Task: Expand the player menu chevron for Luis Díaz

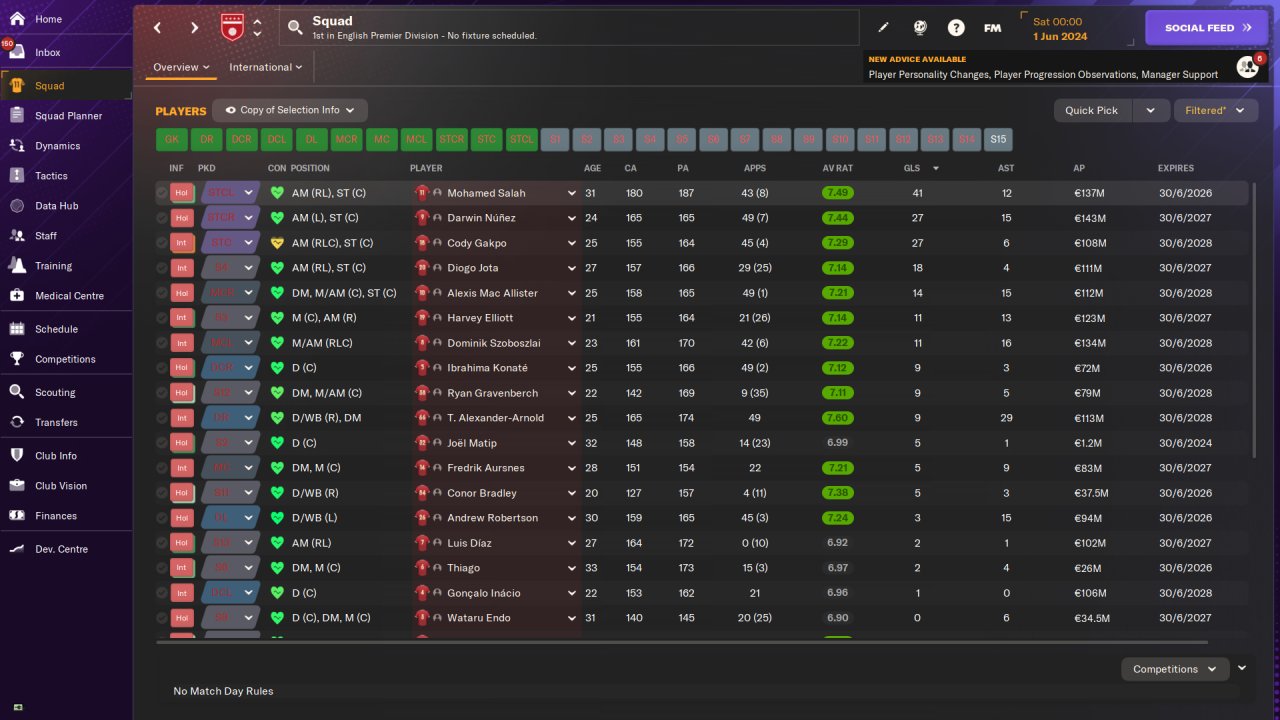Action: (572, 543)
